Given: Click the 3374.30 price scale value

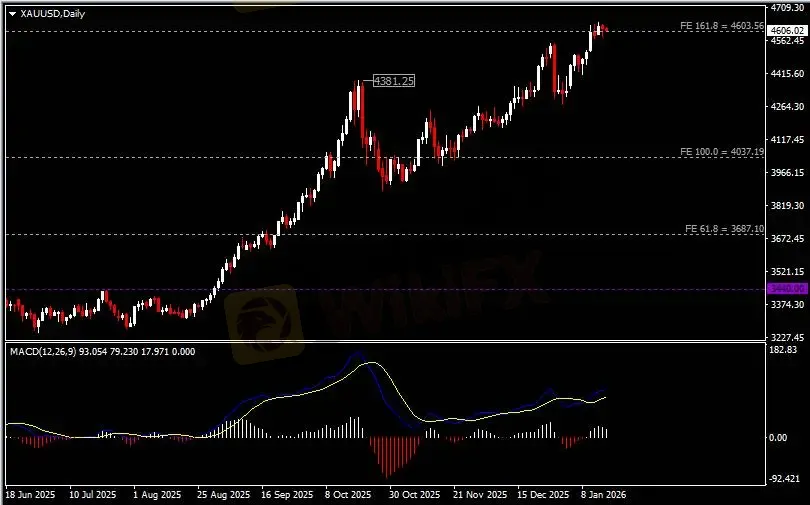Looking at the screenshot, I should pyautogui.click(x=787, y=305).
